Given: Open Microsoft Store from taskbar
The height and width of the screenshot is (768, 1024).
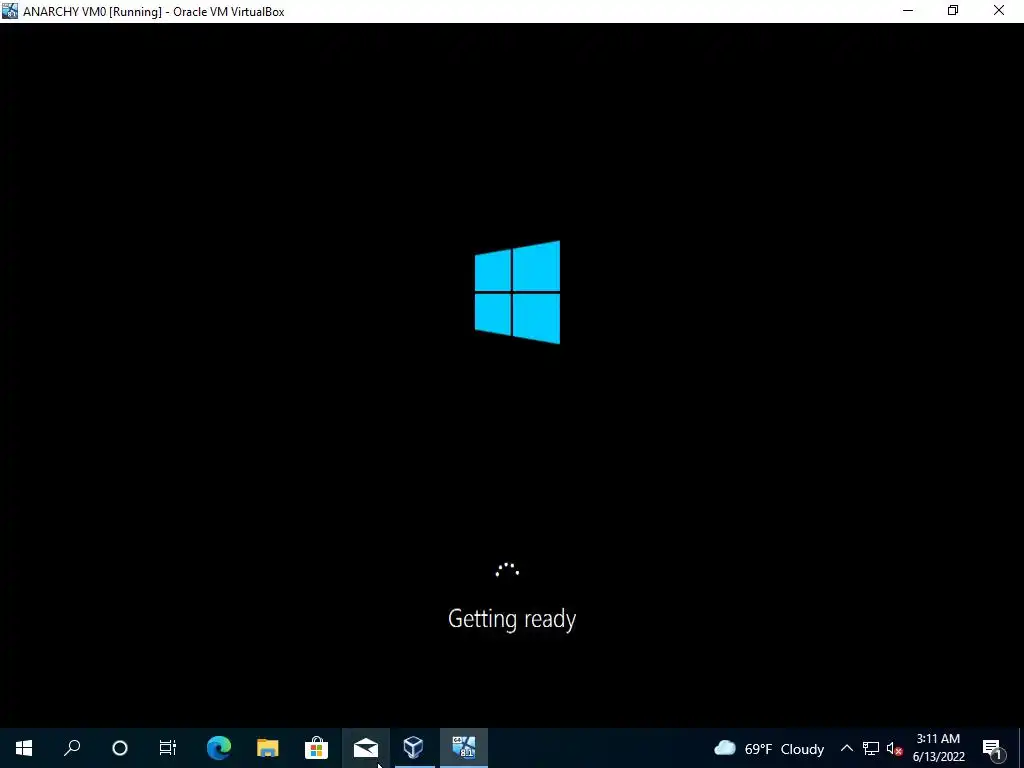Looking at the screenshot, I should tap(316, 748).
